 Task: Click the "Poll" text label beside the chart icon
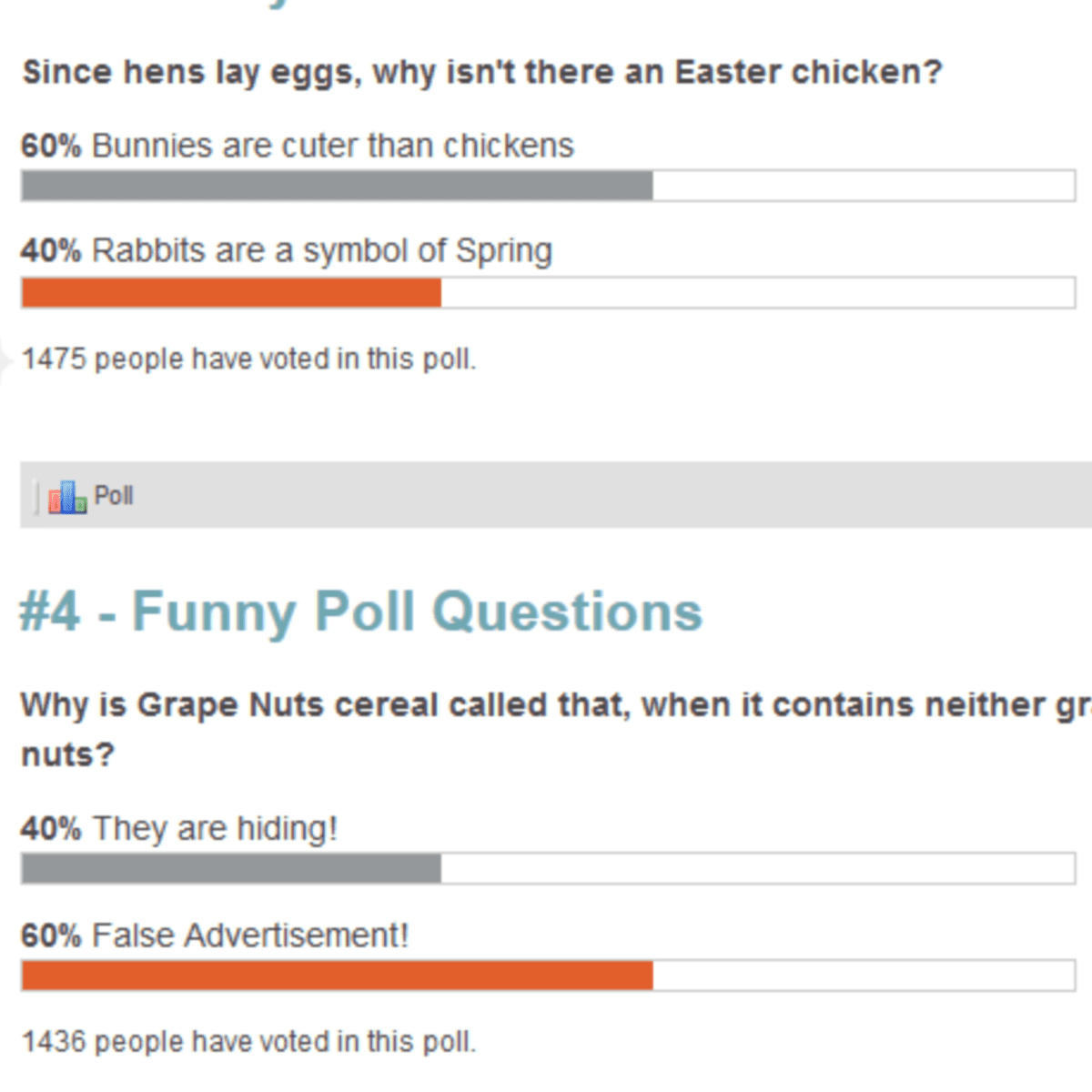click(114, 496)
